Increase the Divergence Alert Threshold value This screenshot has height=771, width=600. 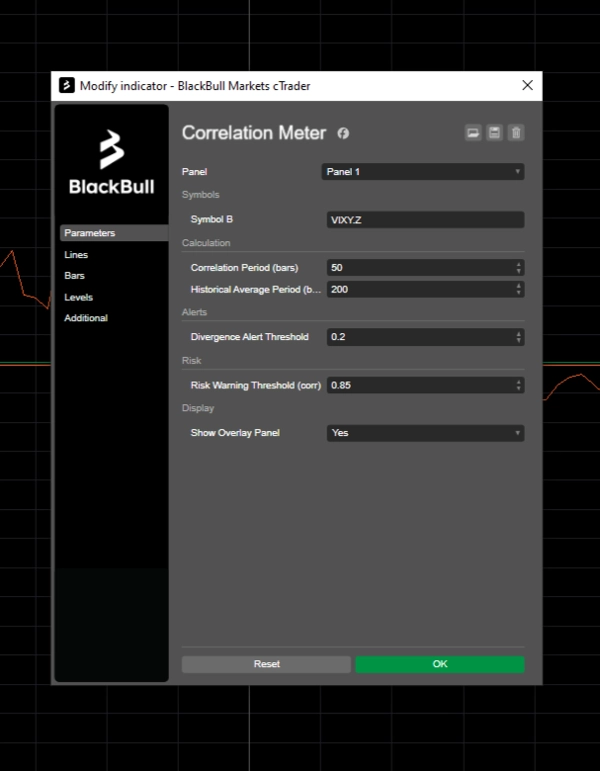518,334
